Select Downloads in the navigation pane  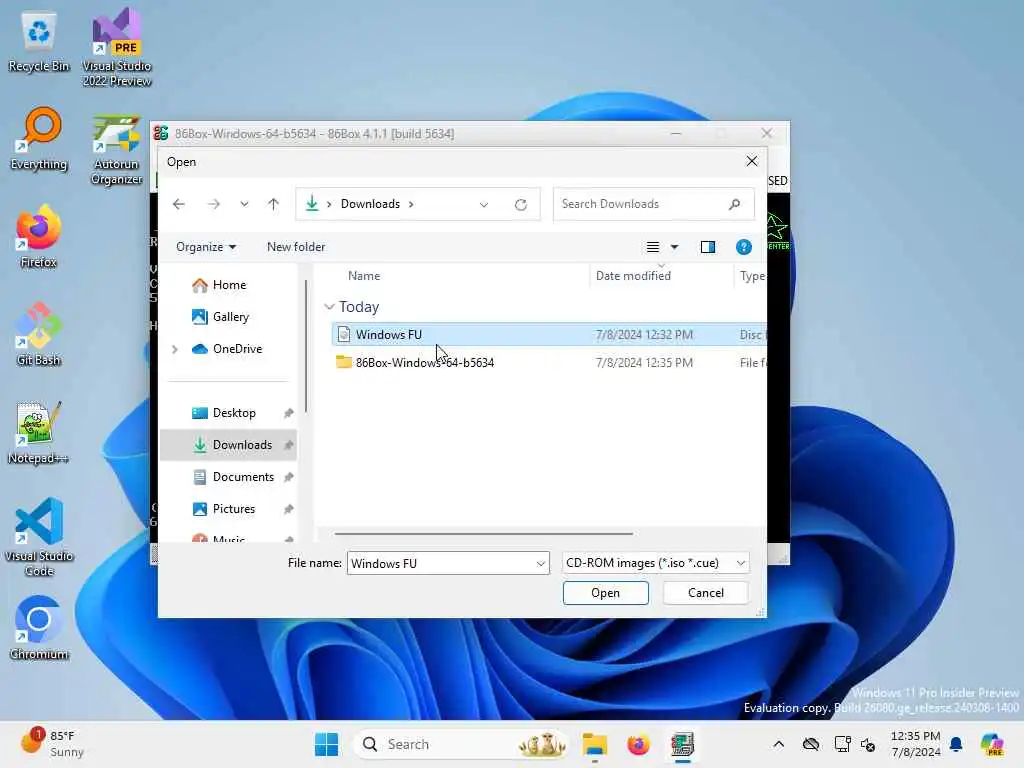(x=229, y=445)
